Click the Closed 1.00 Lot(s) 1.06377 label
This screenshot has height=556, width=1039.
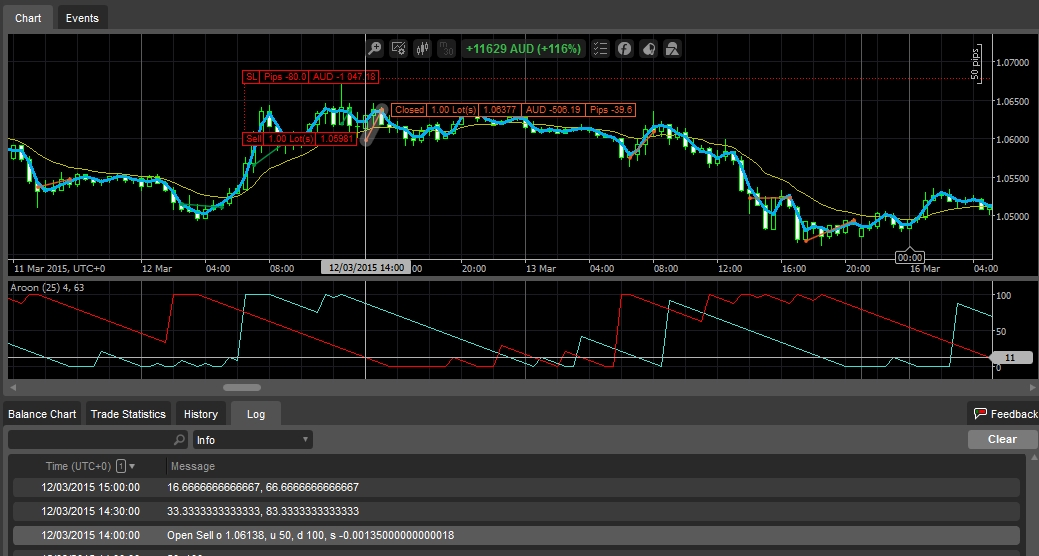coord(456,110)
